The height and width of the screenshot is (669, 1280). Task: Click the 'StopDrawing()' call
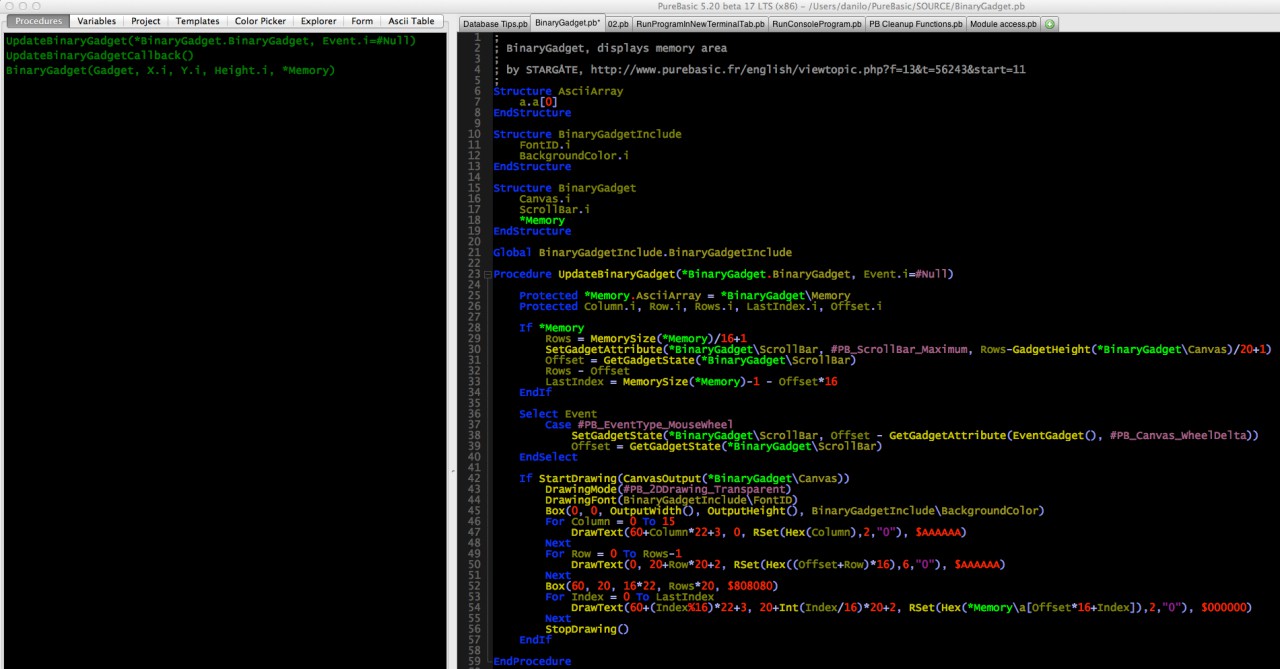coord(587,629)
